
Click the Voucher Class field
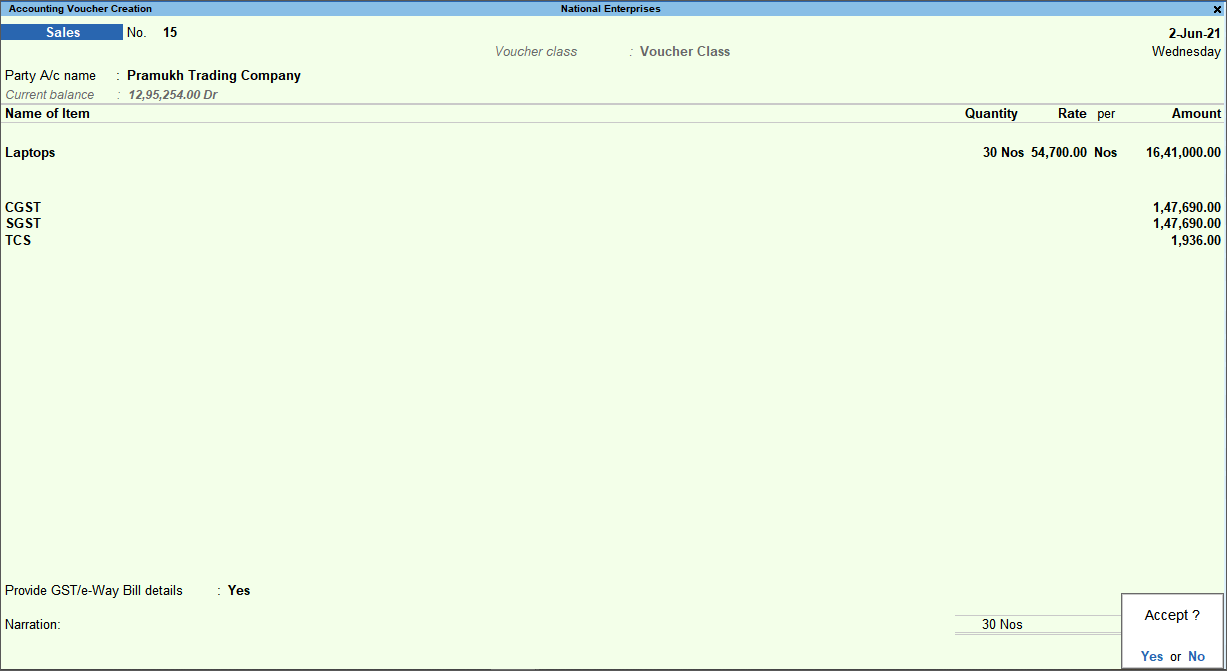[x=684, y=51]
